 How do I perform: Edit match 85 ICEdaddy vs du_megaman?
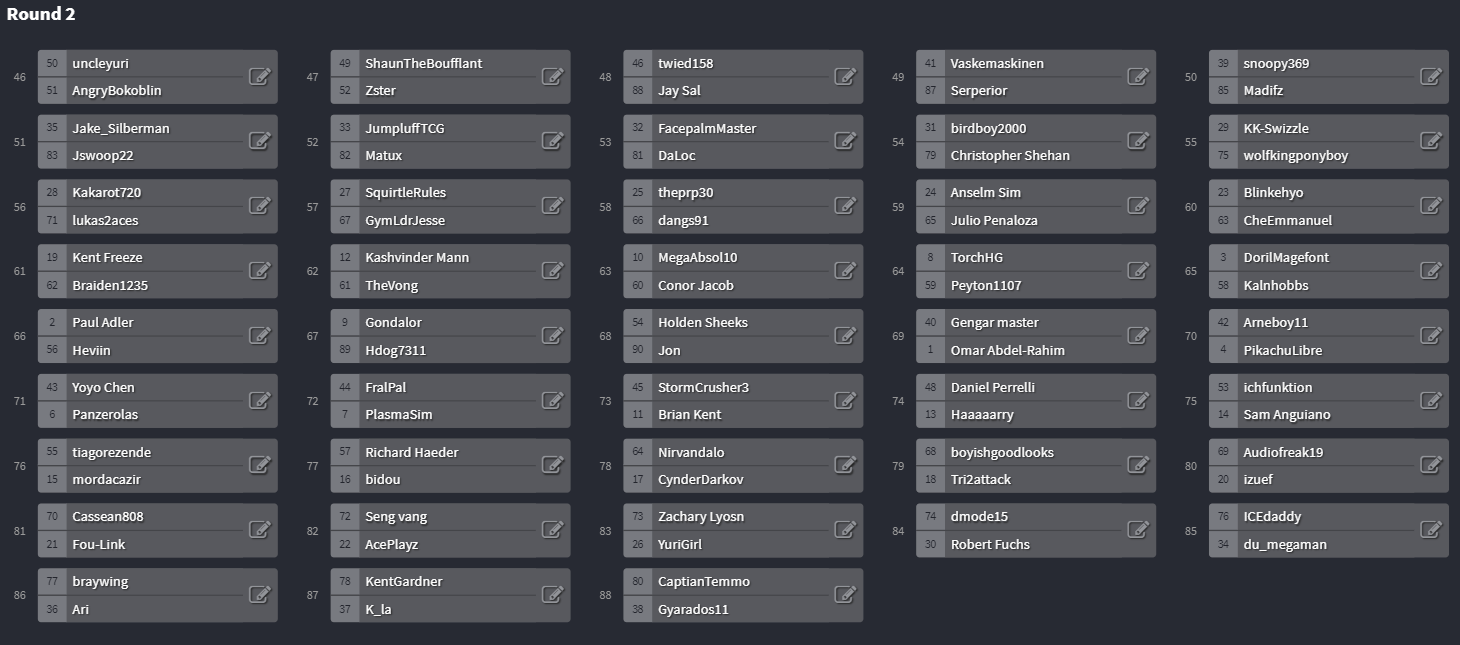pos(1430,530)
